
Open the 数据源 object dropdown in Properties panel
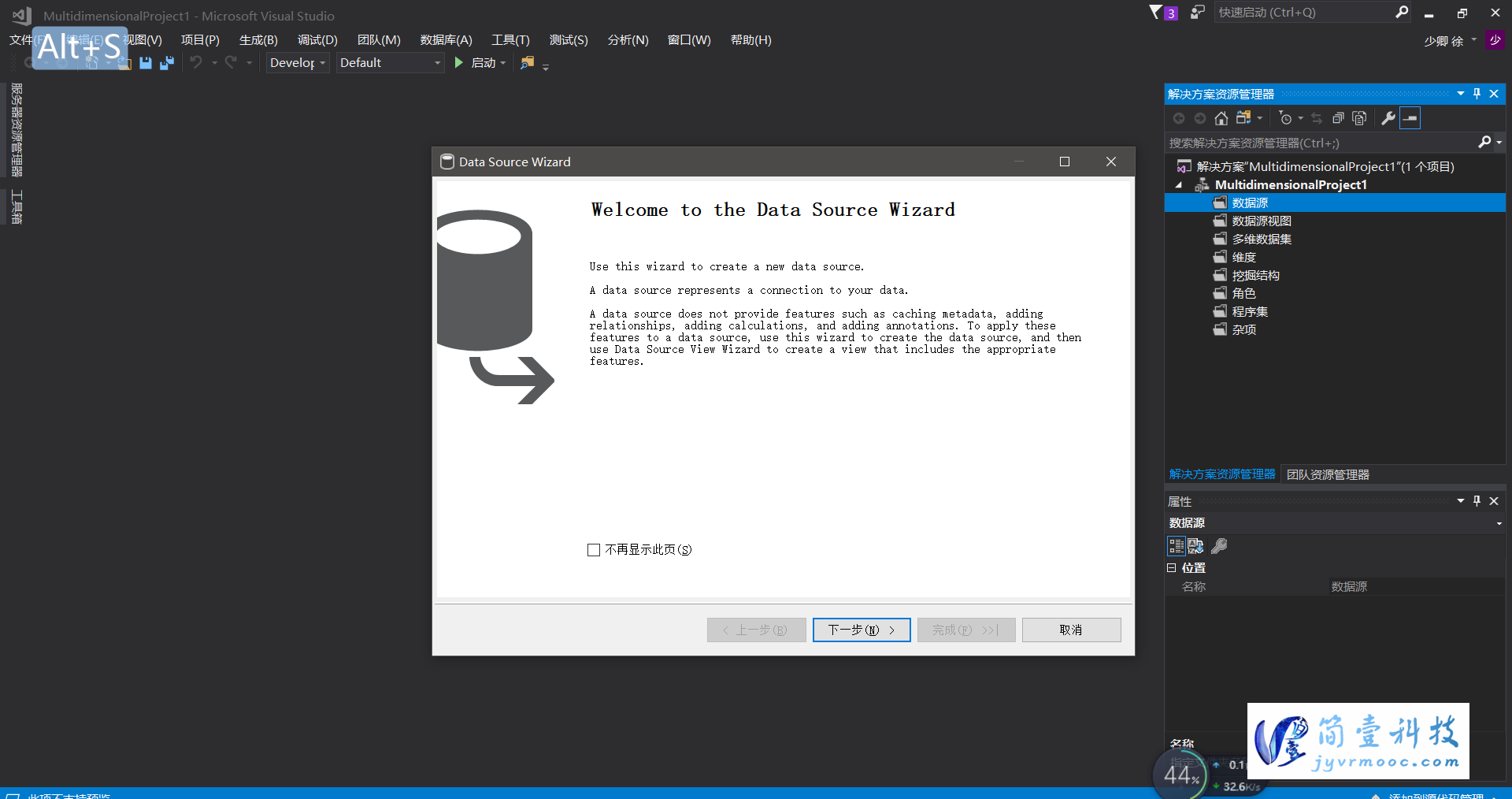click(1499, 523)
